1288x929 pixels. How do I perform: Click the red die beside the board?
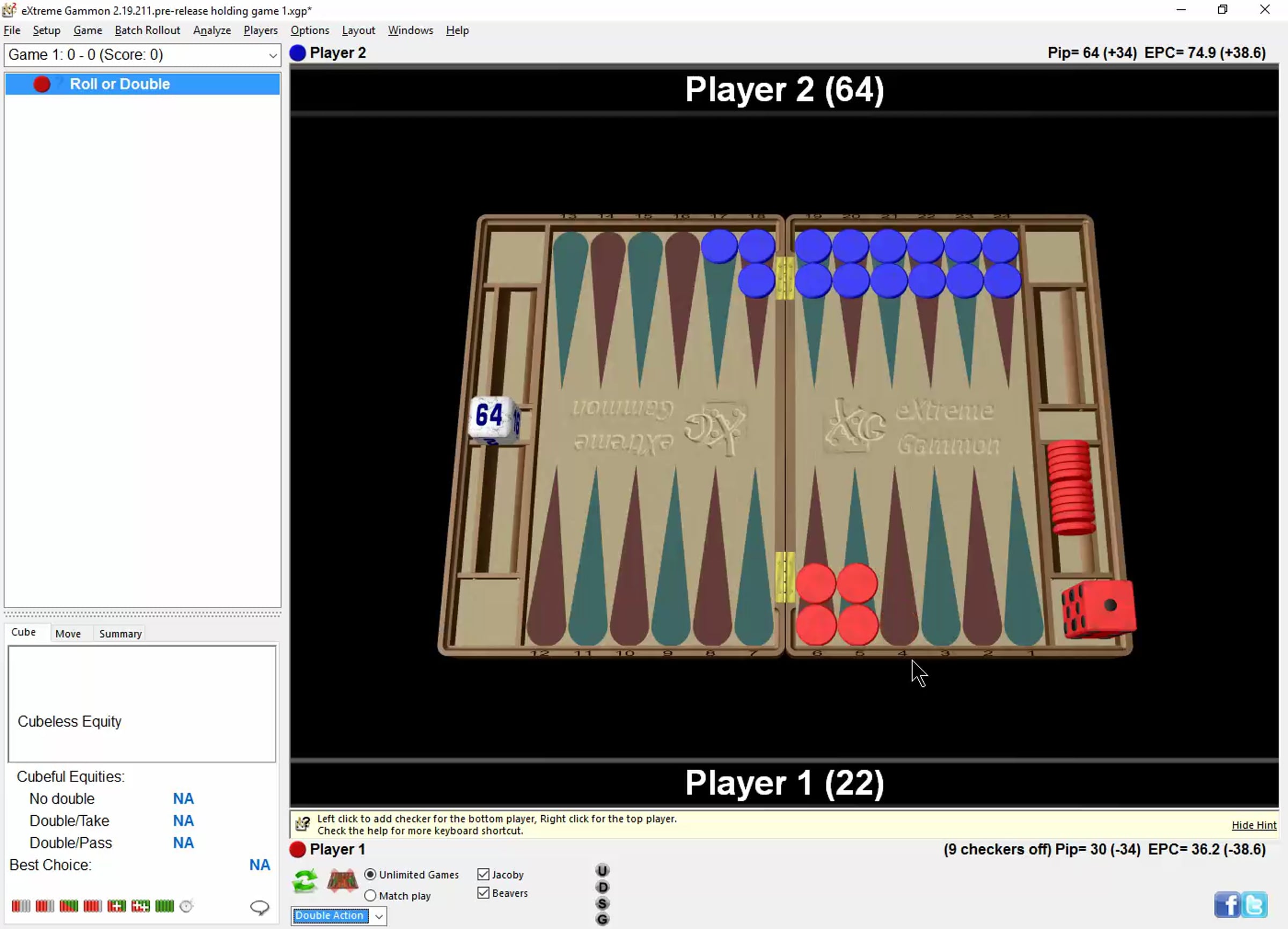[1099, 609]
